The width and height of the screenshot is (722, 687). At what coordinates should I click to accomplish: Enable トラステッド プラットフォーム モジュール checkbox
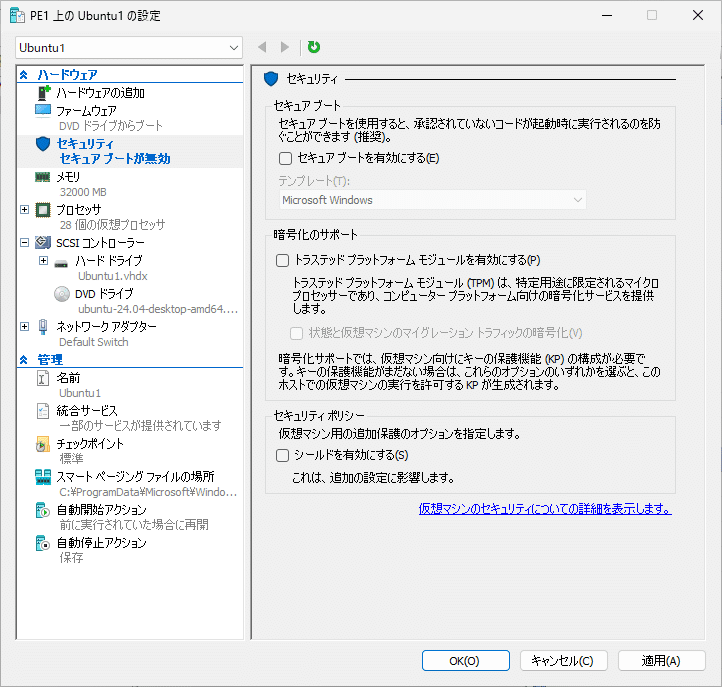pyautogui.click(x=282, y=261)
